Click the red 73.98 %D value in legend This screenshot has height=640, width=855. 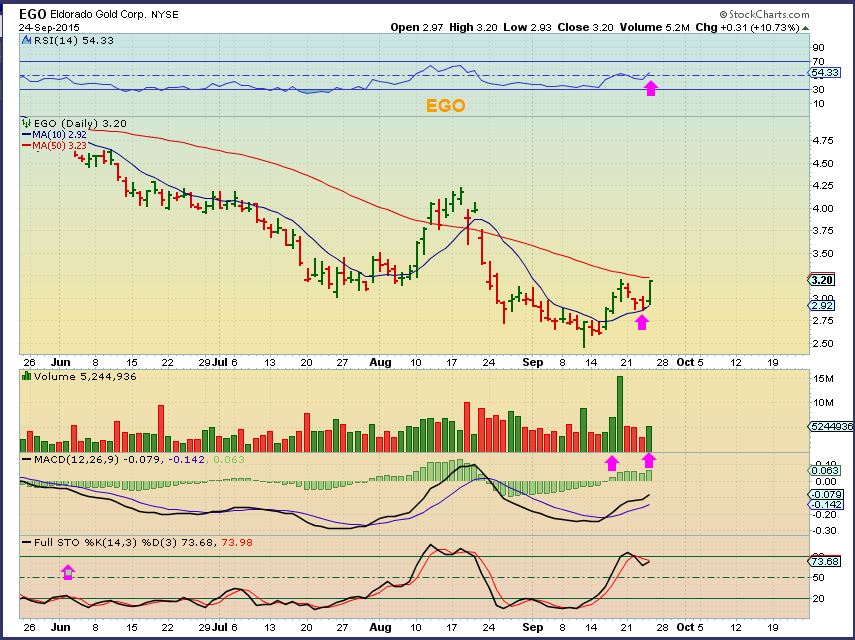236,542
